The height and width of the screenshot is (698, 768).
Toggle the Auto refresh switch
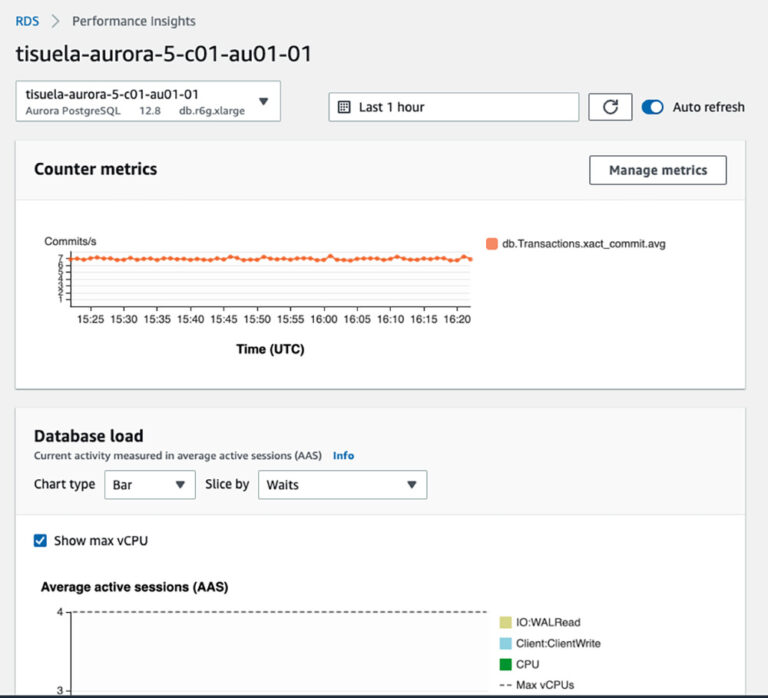652,107
